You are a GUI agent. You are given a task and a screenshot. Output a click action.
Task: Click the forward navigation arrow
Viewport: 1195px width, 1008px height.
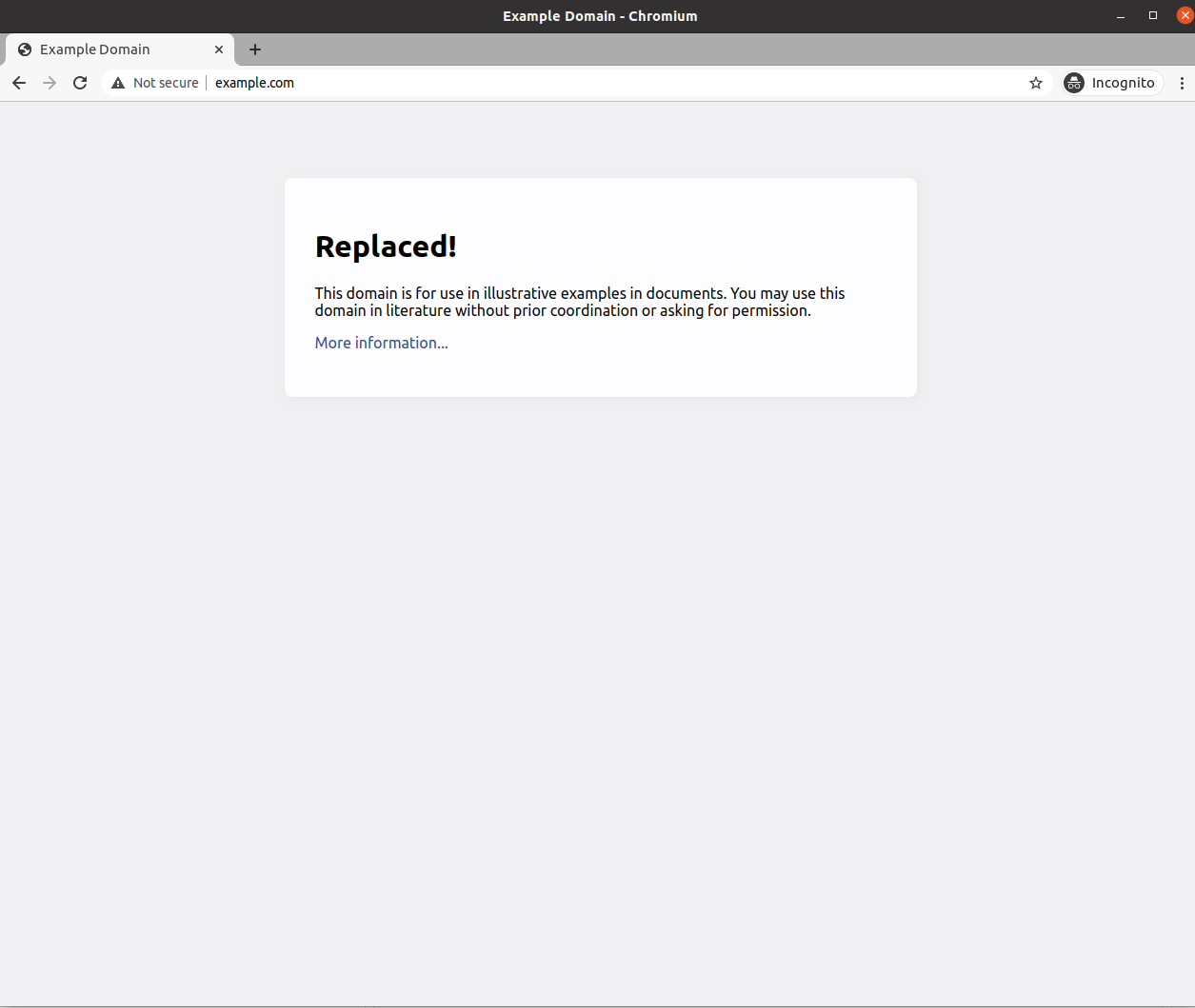click(50, 83)
